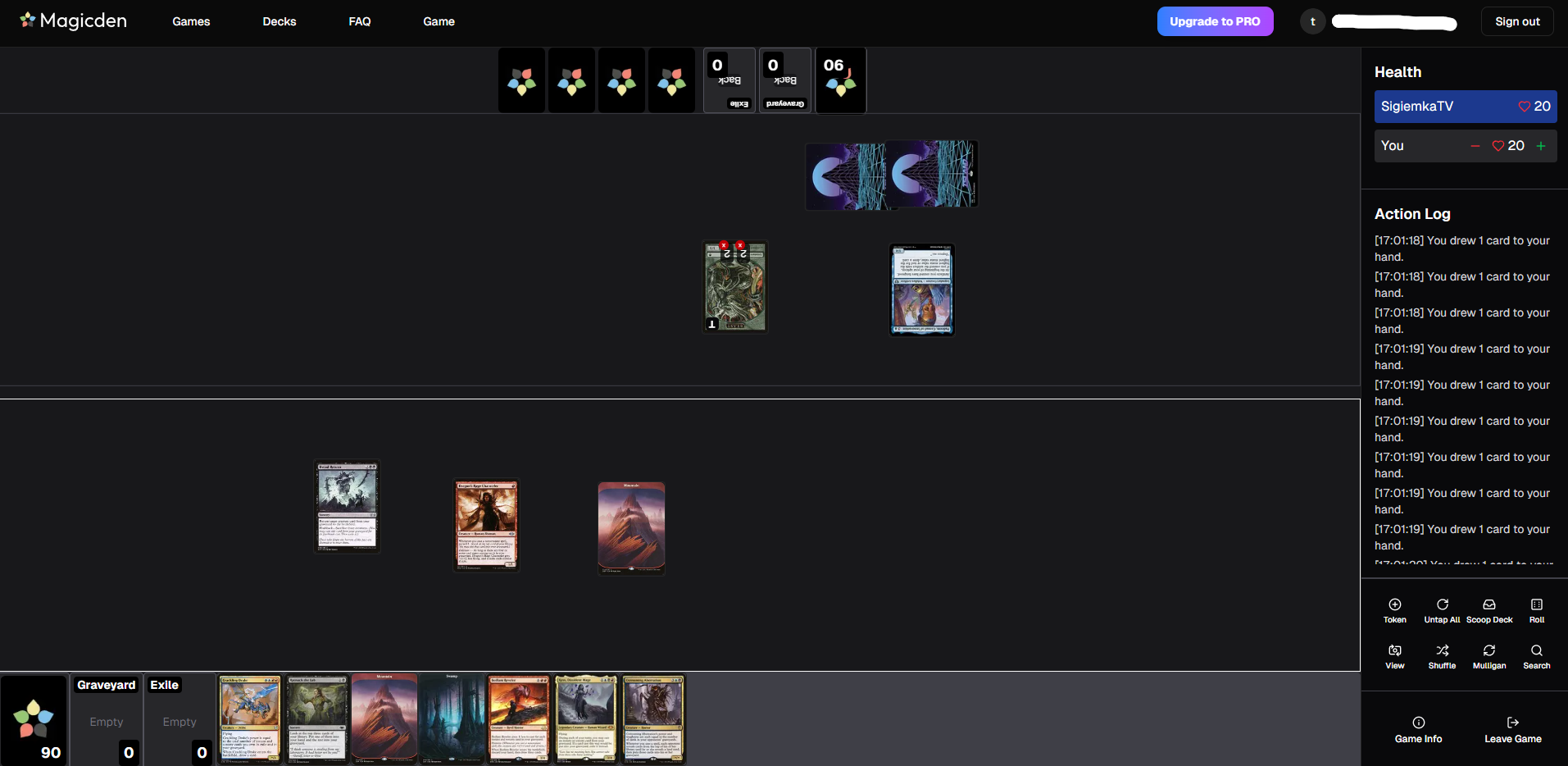The height and width of the screenshot is (766, 1568).
Task: Click the Health heading
Action: [x=1398, y=72]
